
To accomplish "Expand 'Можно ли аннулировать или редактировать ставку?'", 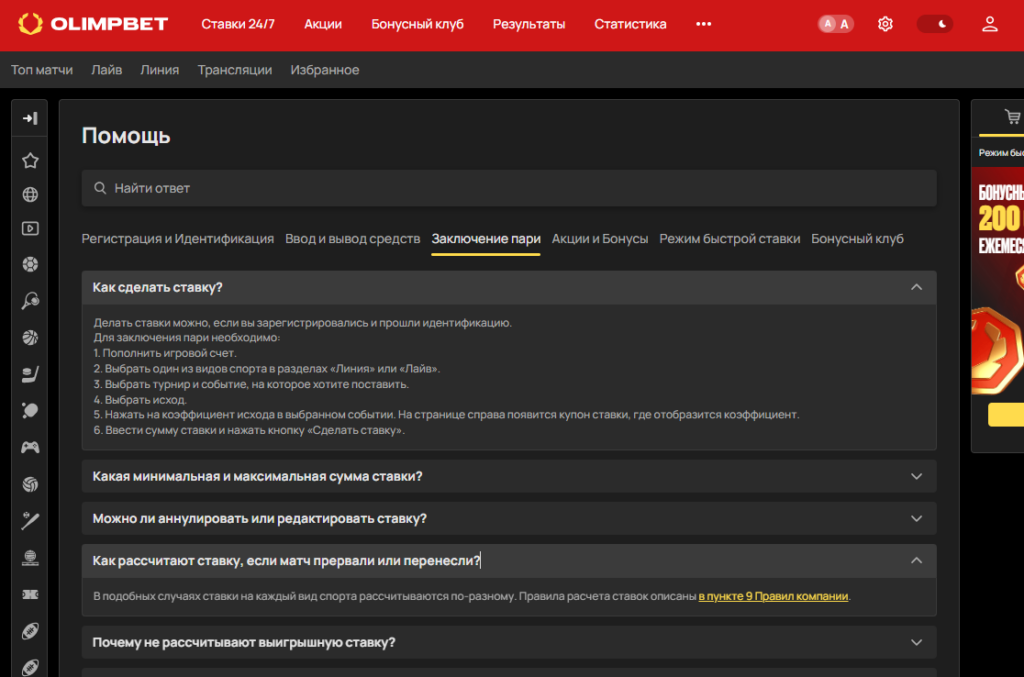I will click(x=509, y=518).
